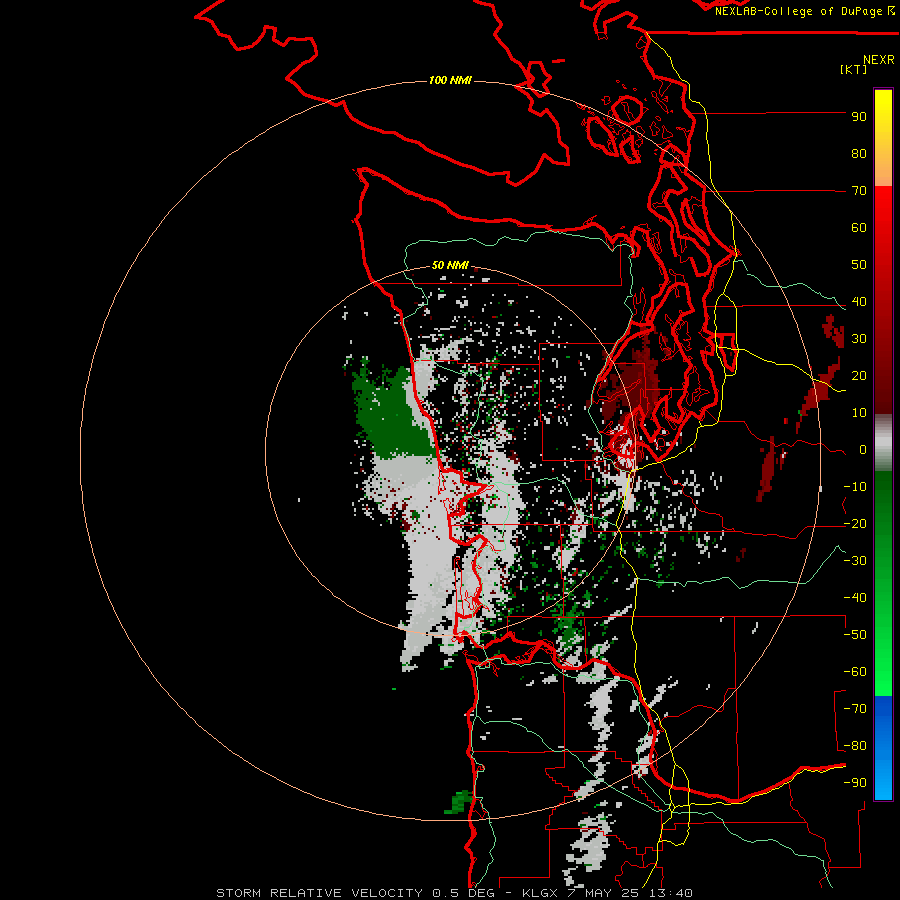Click the positive 30 scale value
900x900 pixels.
pyautogui.click(x=859, y=339)
